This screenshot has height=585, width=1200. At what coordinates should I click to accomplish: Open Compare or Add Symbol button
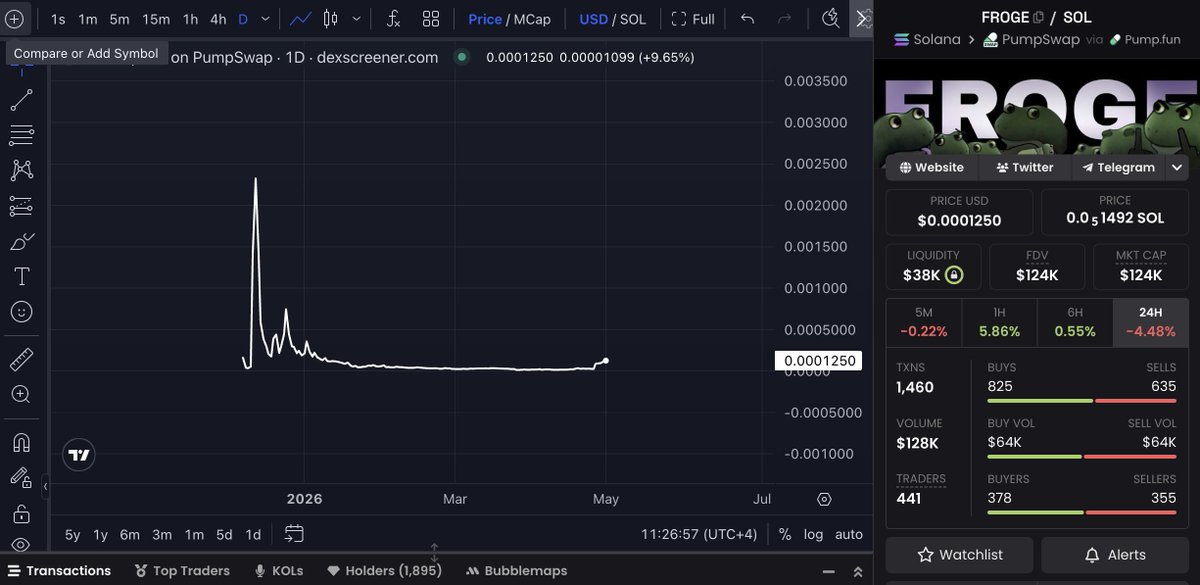click(x=15, y=19)
